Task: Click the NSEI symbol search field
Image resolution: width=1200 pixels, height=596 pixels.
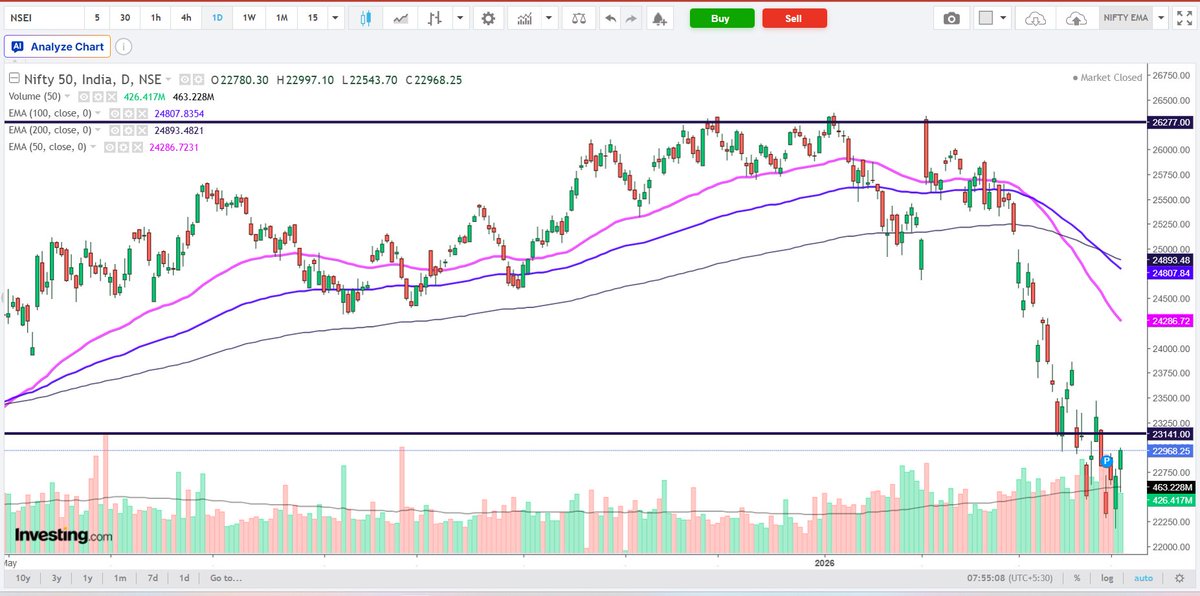Action: [x=40, y=18]
